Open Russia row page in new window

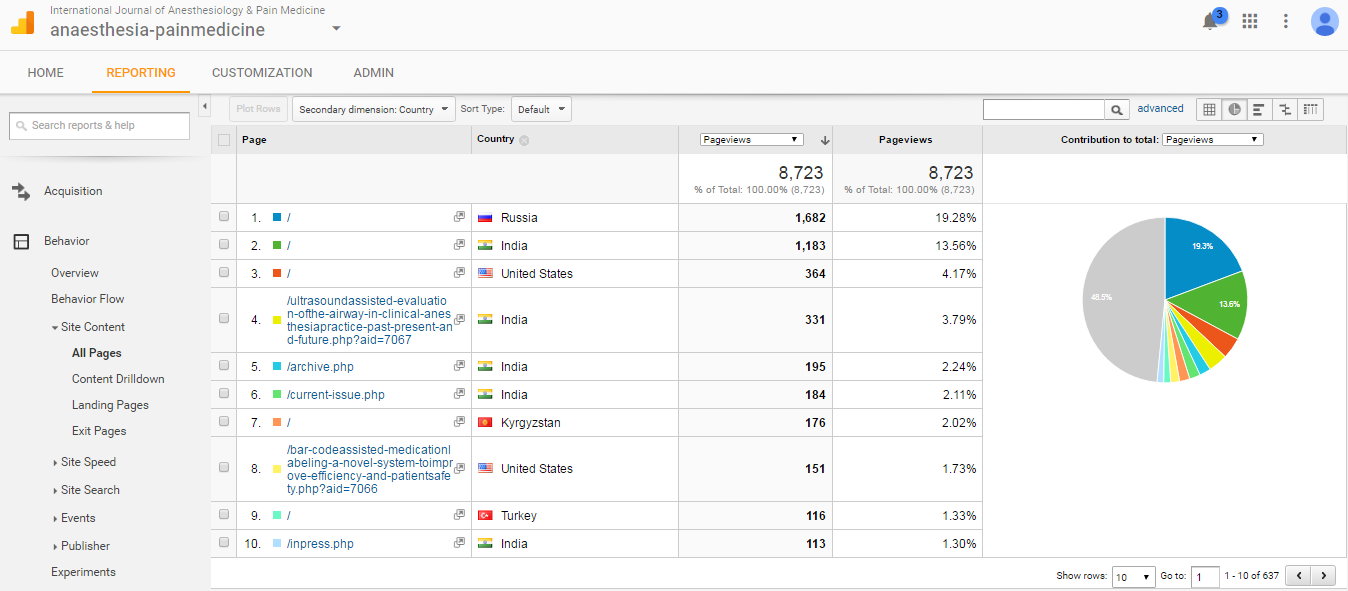point(459,217)
